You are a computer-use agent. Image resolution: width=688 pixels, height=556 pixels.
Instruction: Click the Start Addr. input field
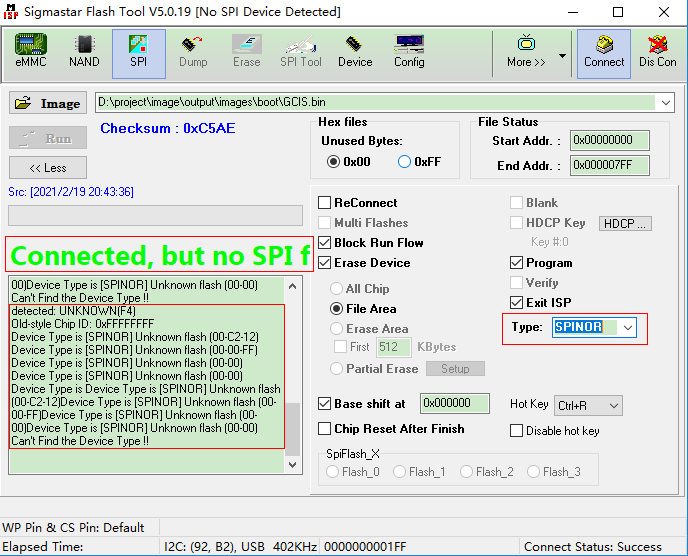(609, 140)
